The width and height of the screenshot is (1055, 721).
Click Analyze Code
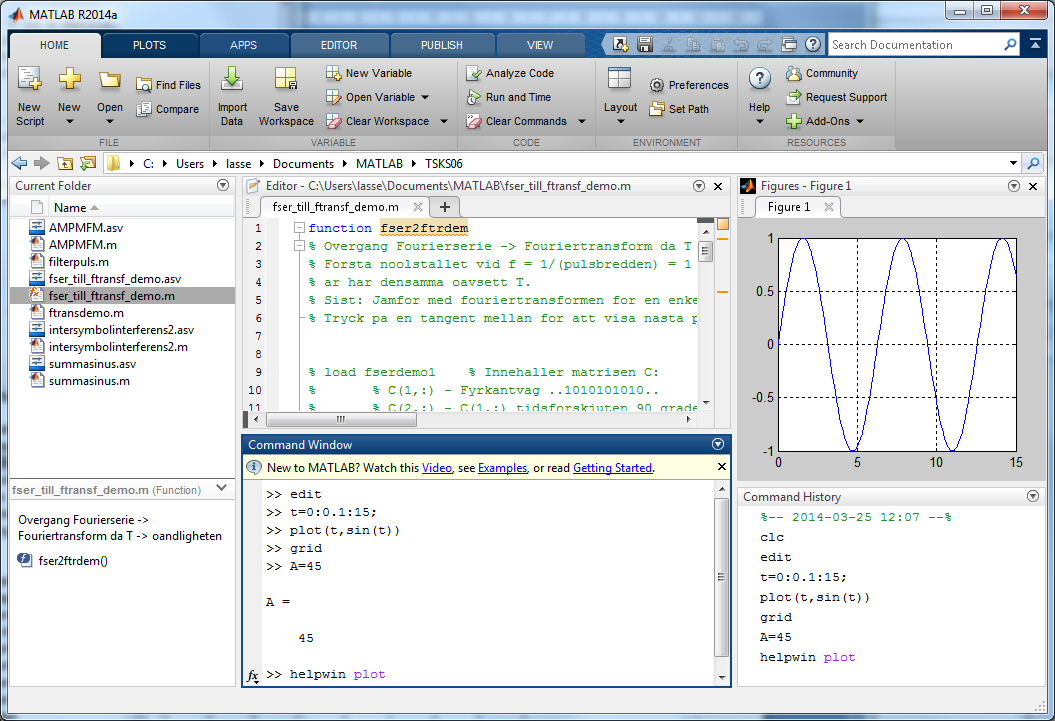coord(510,73)
